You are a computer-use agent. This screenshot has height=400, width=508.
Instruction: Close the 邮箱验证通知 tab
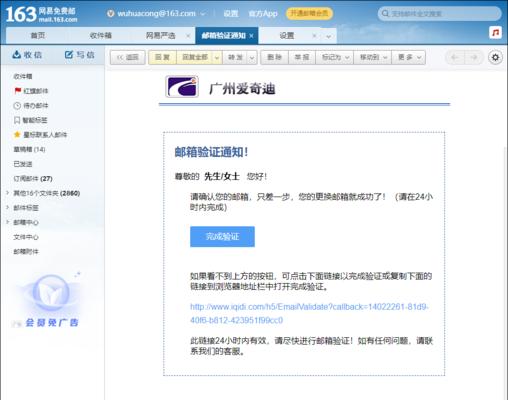point(251,36)
